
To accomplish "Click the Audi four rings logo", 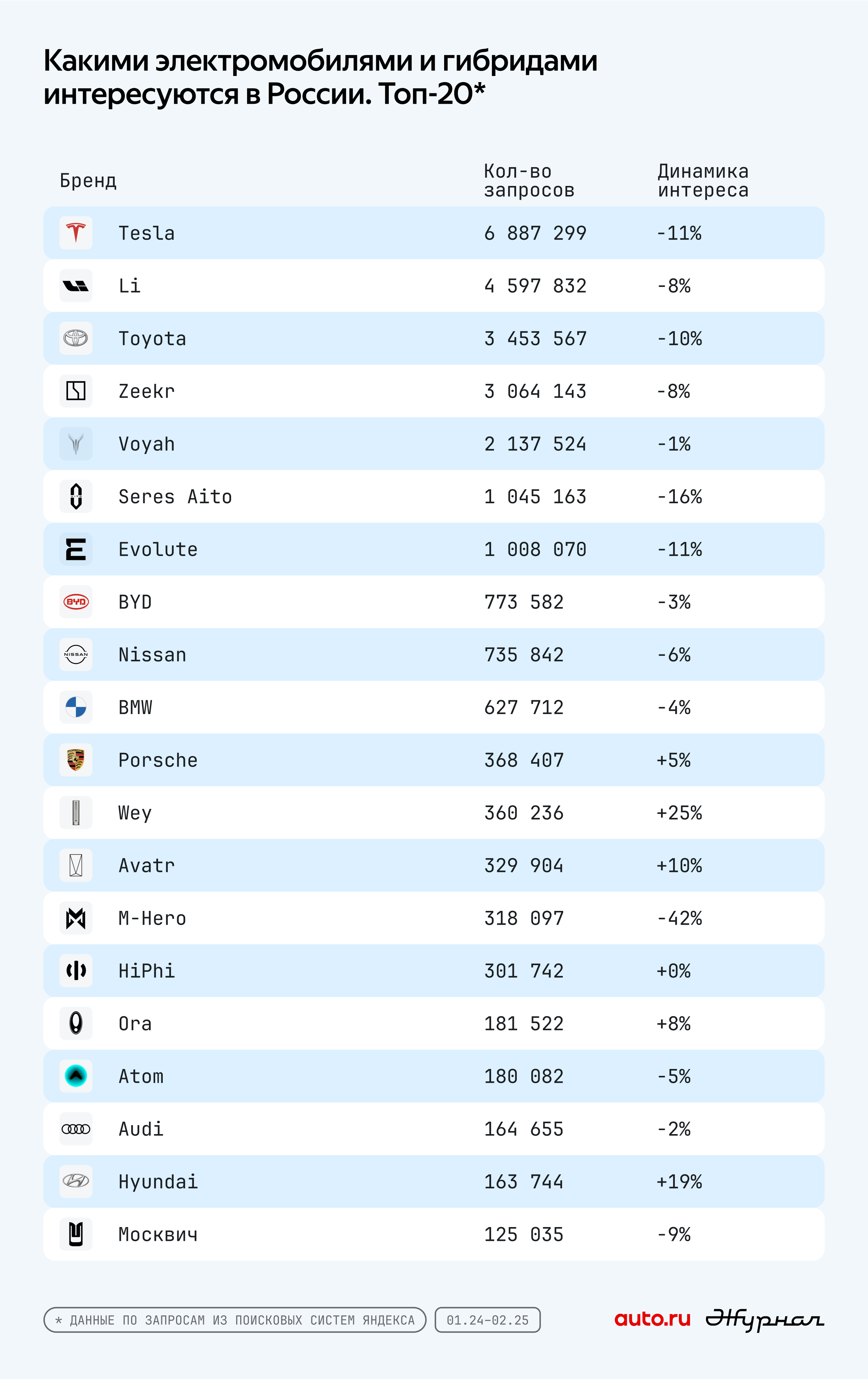I will click(x=76, y=1129).
